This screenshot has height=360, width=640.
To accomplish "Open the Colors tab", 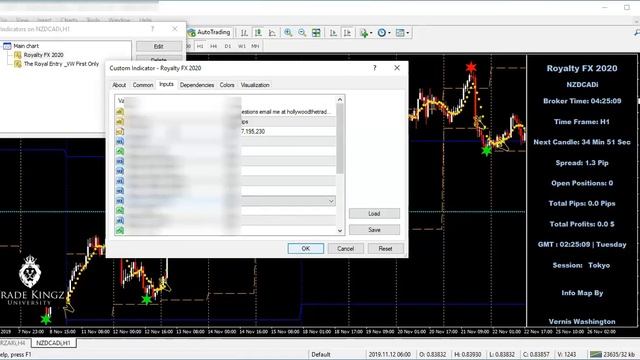I will (x=227, y=85).
